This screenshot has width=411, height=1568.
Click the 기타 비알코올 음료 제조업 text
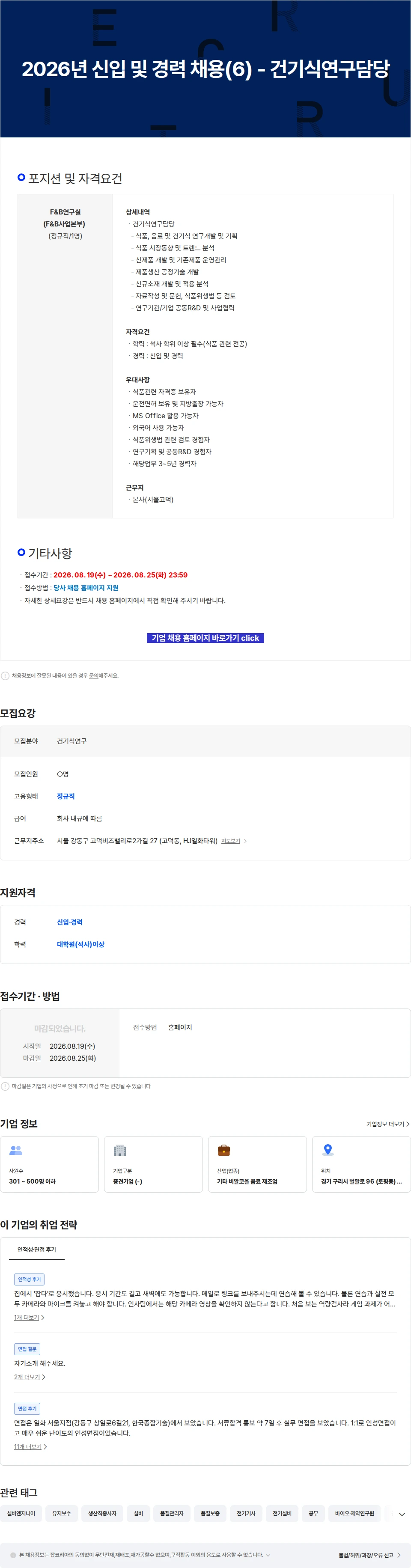pyautogui.click(x=247, y=1181)
